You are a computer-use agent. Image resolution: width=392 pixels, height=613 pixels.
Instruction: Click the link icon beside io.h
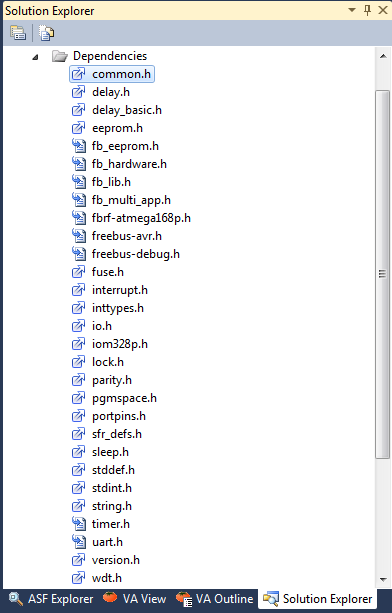click(79, 326)
